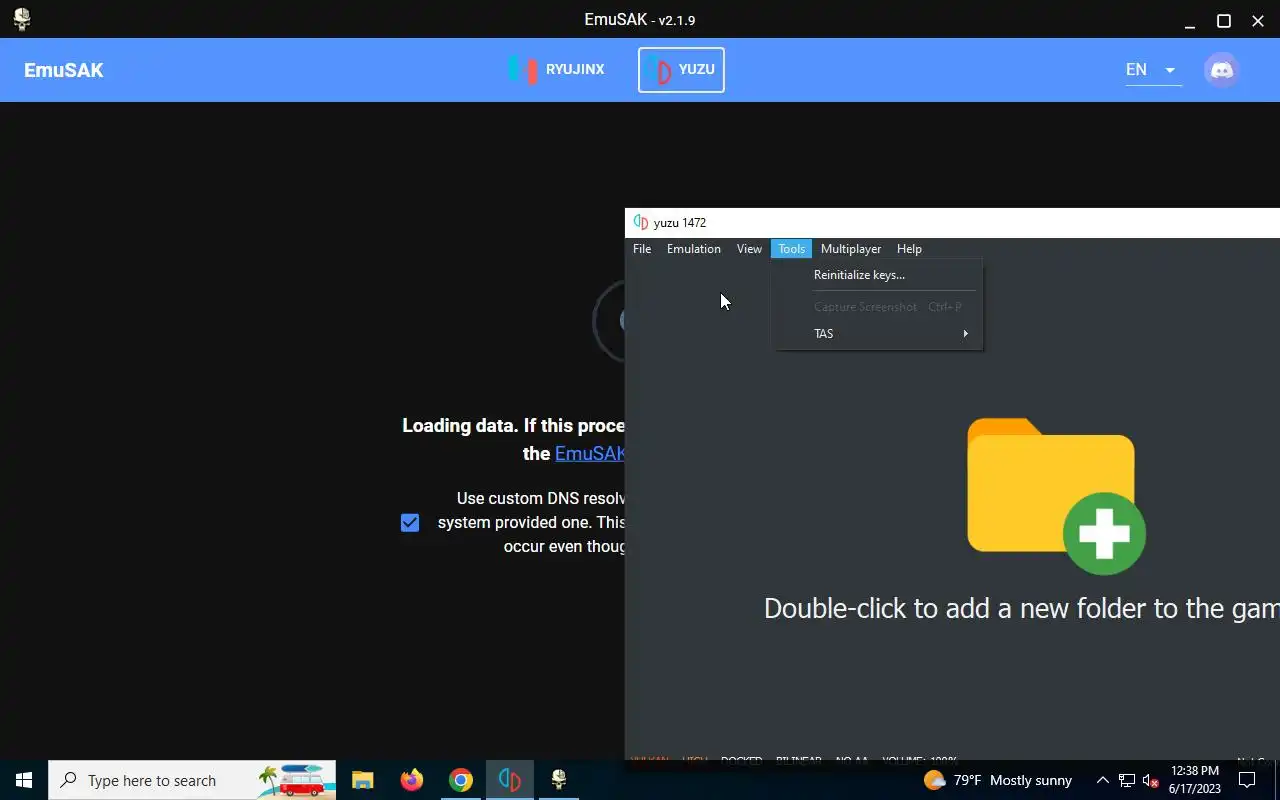Open the Emulation menu in yuzu
This screenshot has width=1280, height=800.
[694, 249]
